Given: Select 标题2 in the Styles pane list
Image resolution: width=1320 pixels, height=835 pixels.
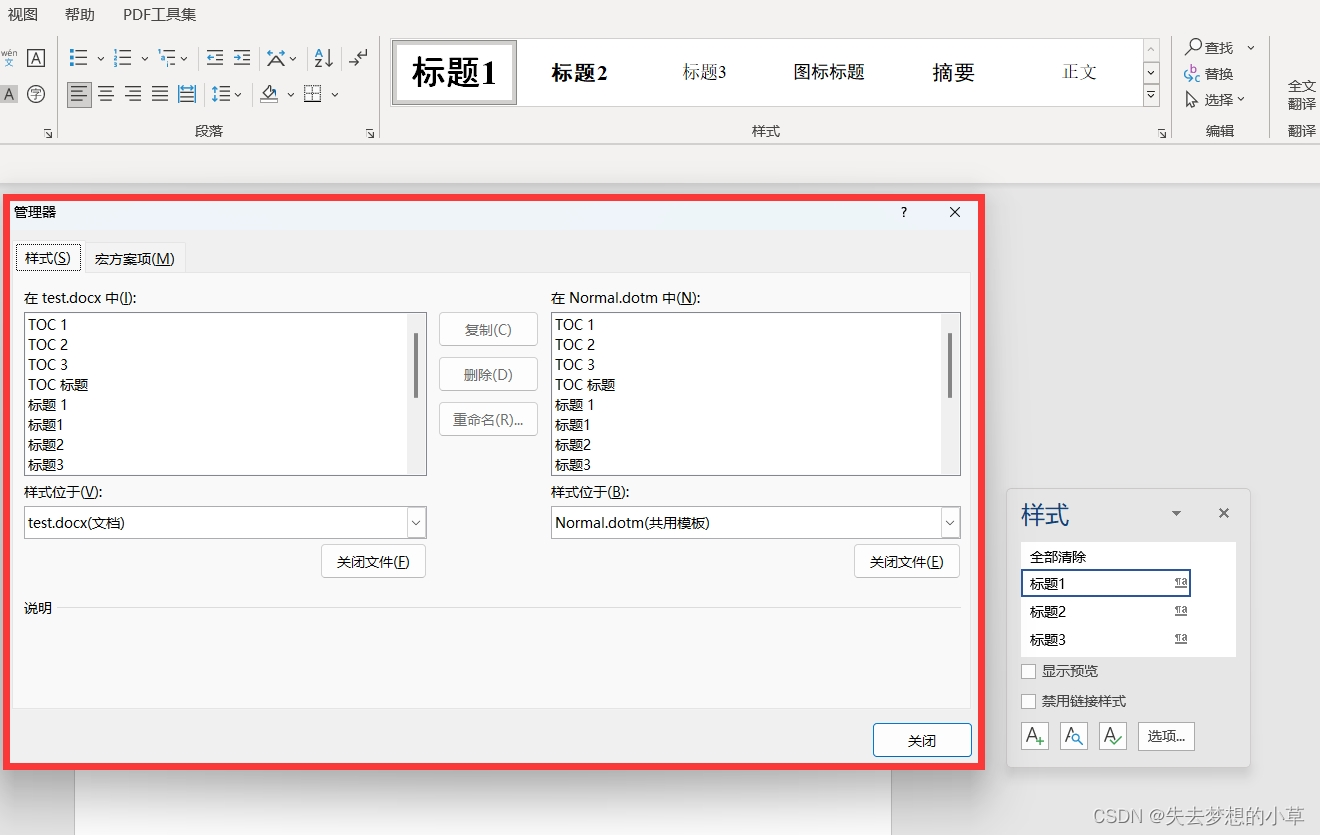Looking at the screenshot, I should click(1106, 611).
